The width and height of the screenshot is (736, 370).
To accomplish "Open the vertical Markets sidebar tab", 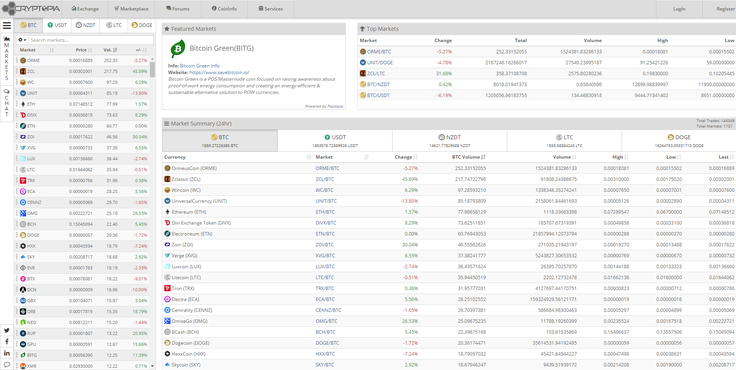I will [7, 58].
